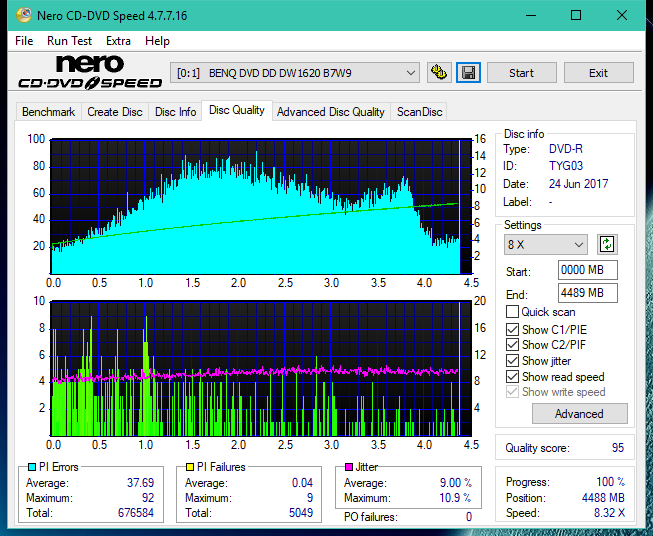The height and width of the screenshot is (536, 653).
Task: Expand the BENQ drive selection dropdown
Action: [294, 73]
